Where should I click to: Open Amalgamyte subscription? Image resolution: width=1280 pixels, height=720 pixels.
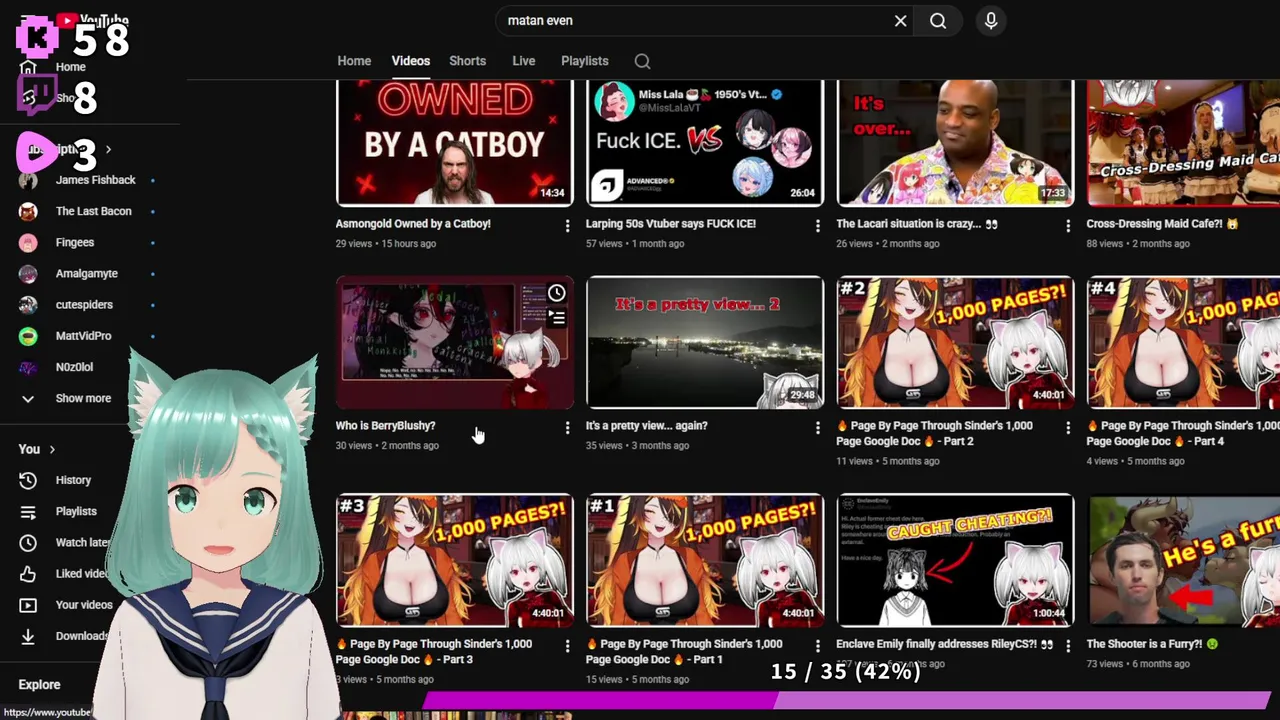87,273
